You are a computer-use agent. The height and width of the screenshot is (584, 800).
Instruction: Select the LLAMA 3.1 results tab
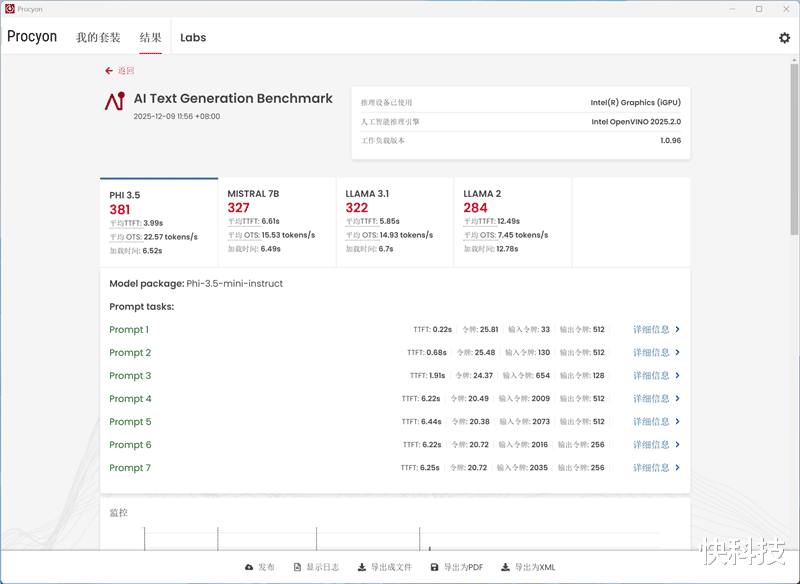[394, 223]
